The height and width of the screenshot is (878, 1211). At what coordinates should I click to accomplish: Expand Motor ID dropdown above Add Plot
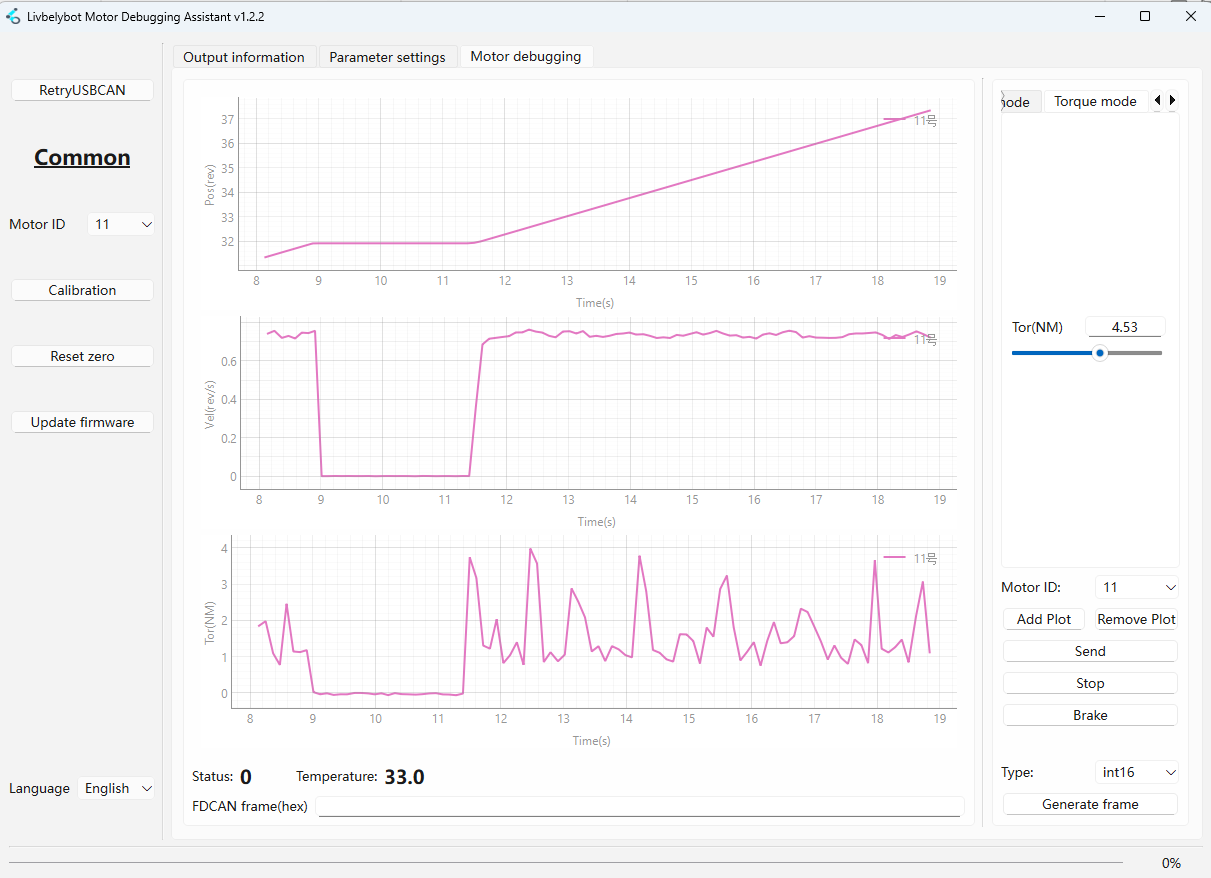click(1137, 588)
